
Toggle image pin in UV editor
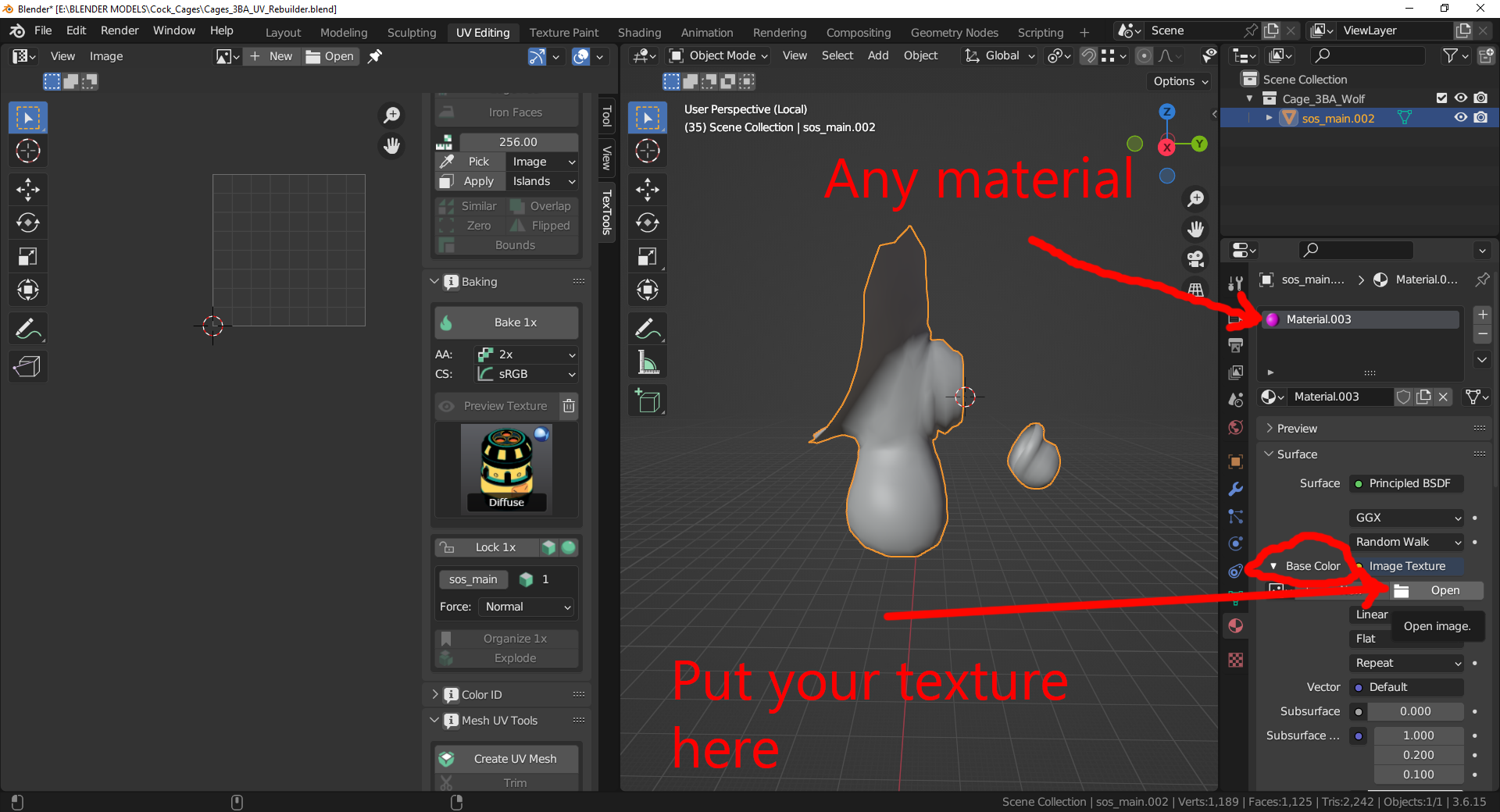(375, 56)
